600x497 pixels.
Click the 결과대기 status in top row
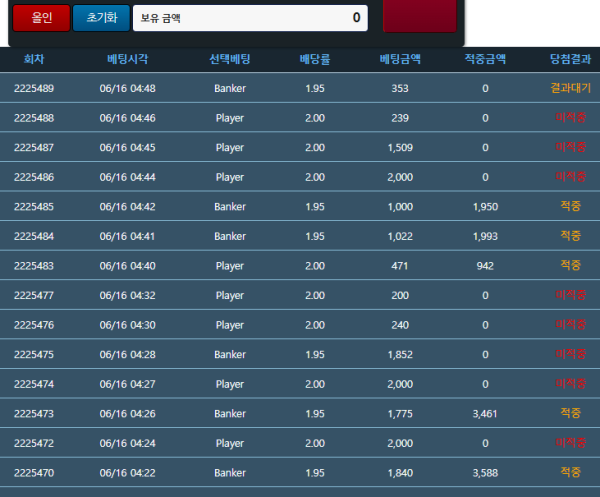pos(570,88)
